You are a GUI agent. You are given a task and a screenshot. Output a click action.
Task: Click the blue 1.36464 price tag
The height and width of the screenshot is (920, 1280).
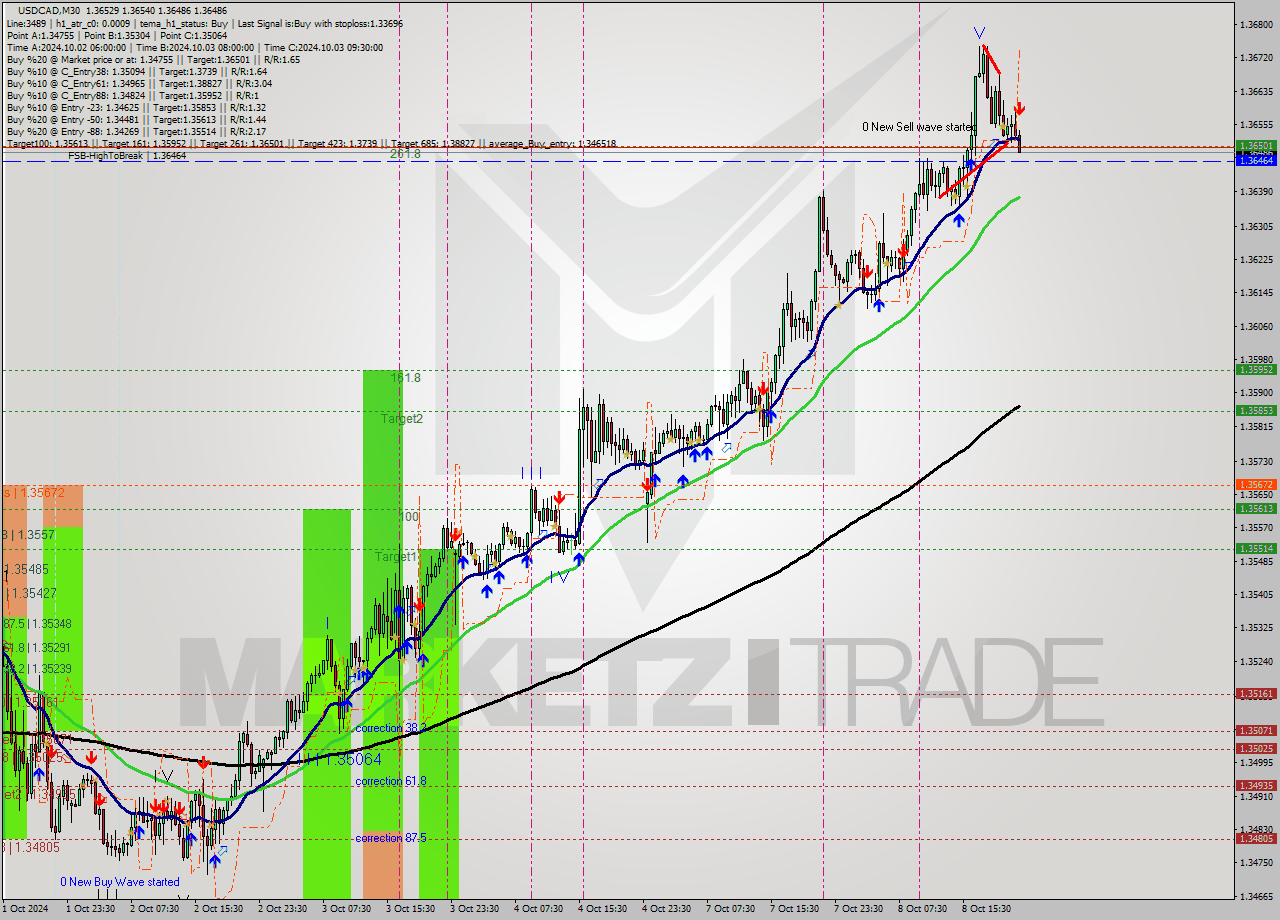pos(1256,160)
